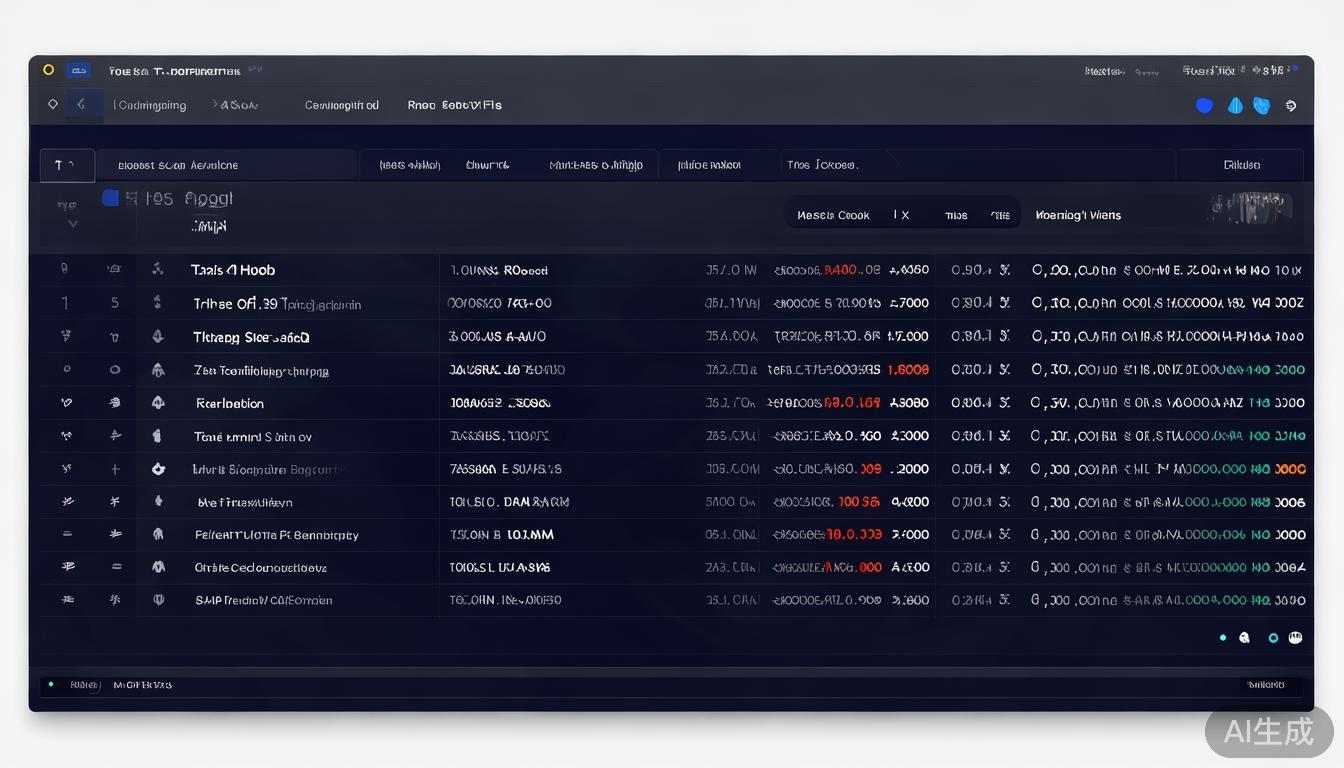Open the 'T' dropdown in the filter bar
This screenshot has width=1344, height=768.
point(67,165)
